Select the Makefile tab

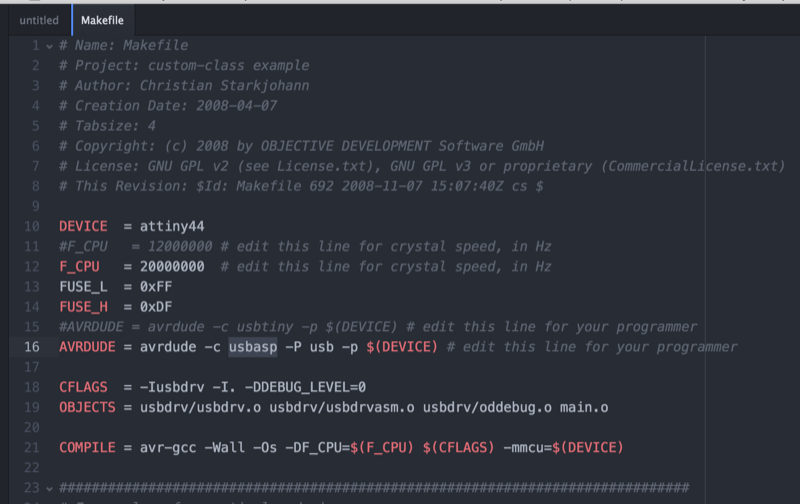pos(102,20)
